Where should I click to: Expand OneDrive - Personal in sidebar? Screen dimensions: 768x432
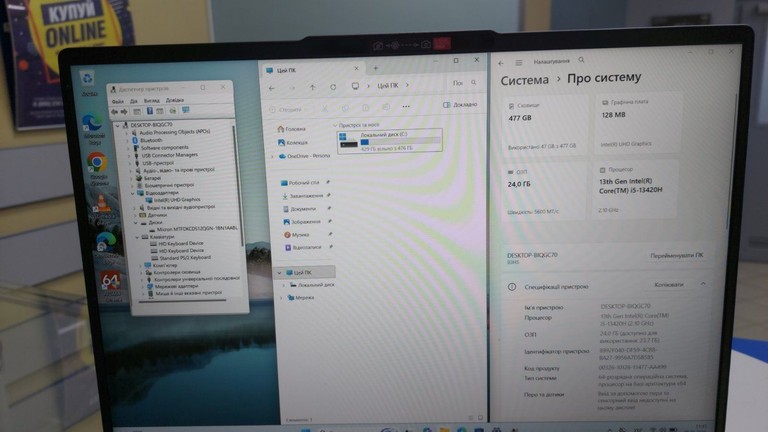(x=273, y=157)
